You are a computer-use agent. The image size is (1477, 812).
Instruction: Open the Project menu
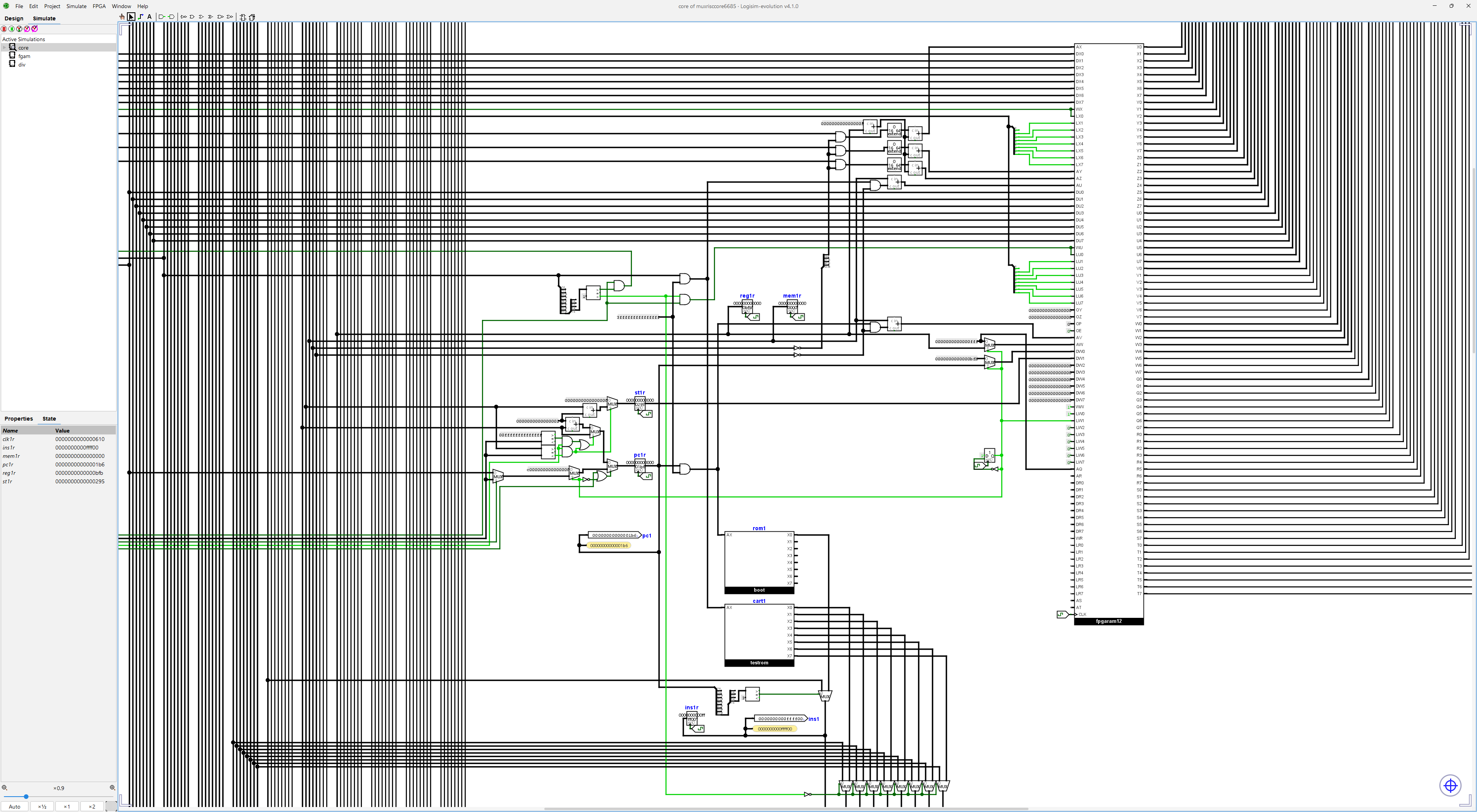coord(52,6)
